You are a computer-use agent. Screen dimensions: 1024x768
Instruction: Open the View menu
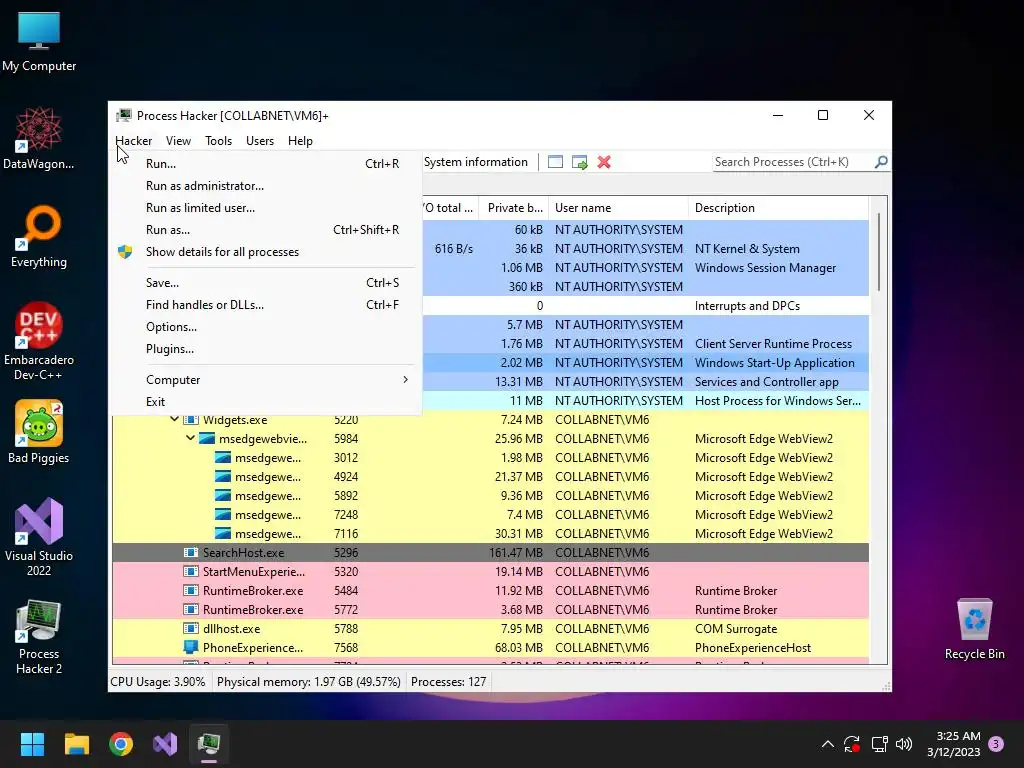178,141
